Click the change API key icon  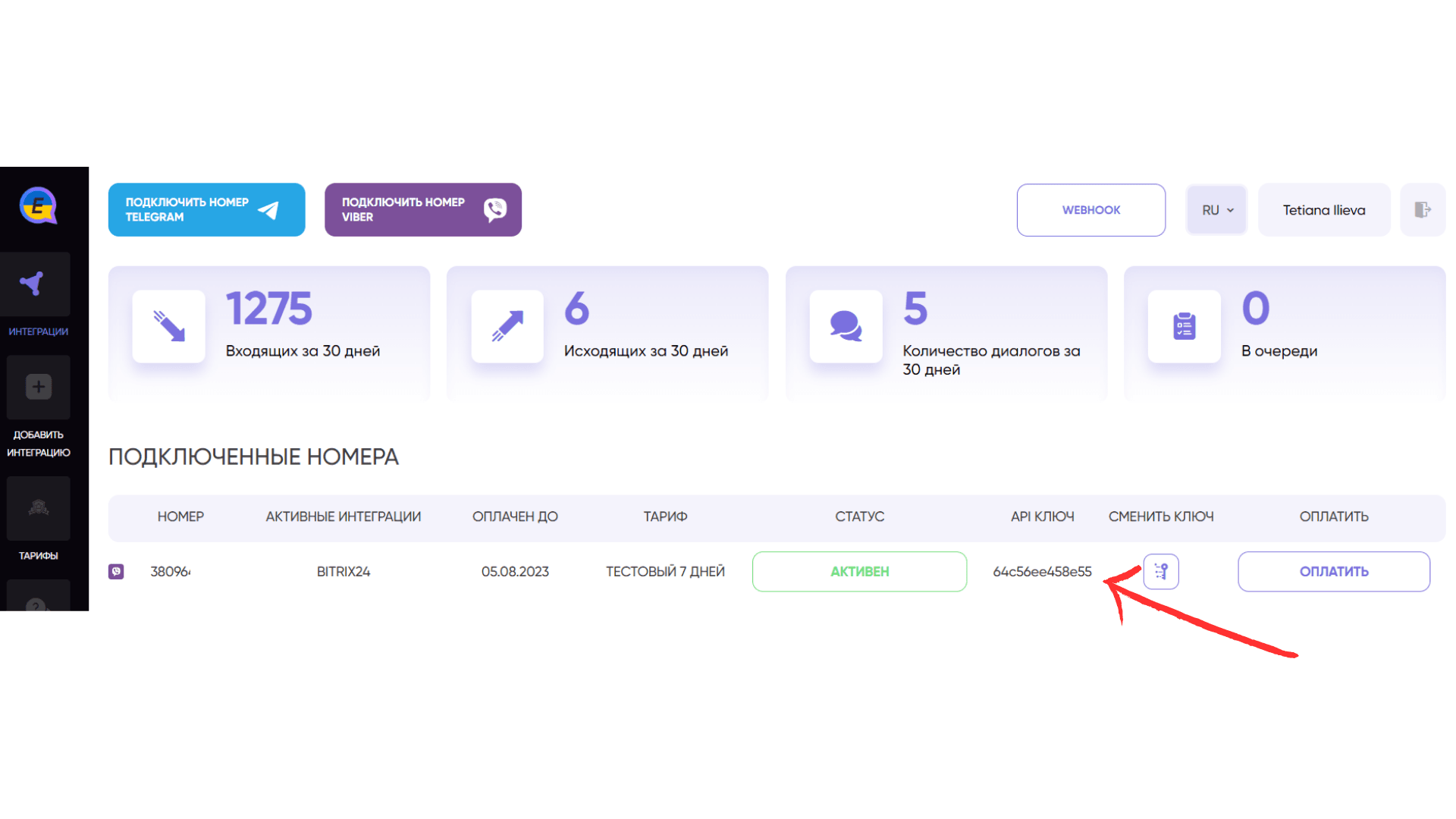click(x=1161, y=571)
